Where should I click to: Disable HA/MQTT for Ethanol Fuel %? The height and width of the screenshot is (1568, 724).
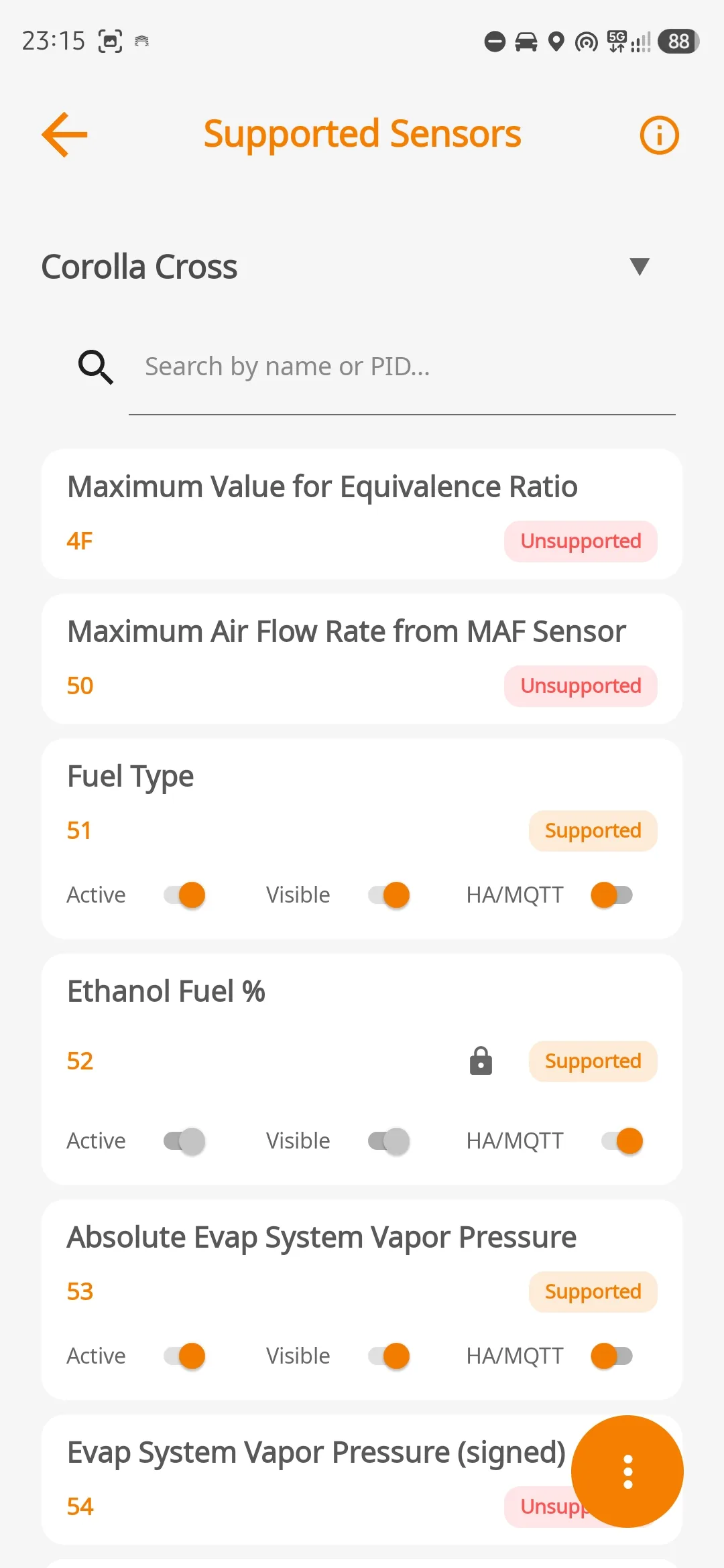pyautogui.click(x=622, y=1141)
